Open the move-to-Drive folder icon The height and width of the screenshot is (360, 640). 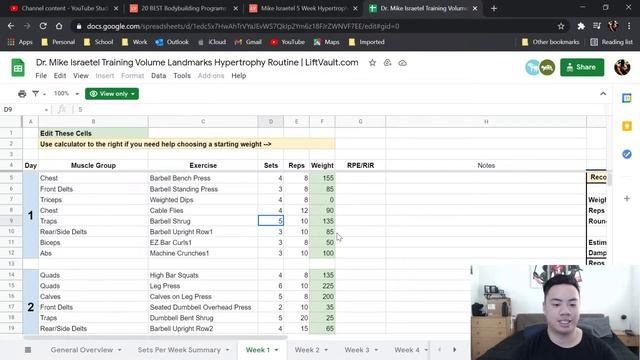pos(387,63)
